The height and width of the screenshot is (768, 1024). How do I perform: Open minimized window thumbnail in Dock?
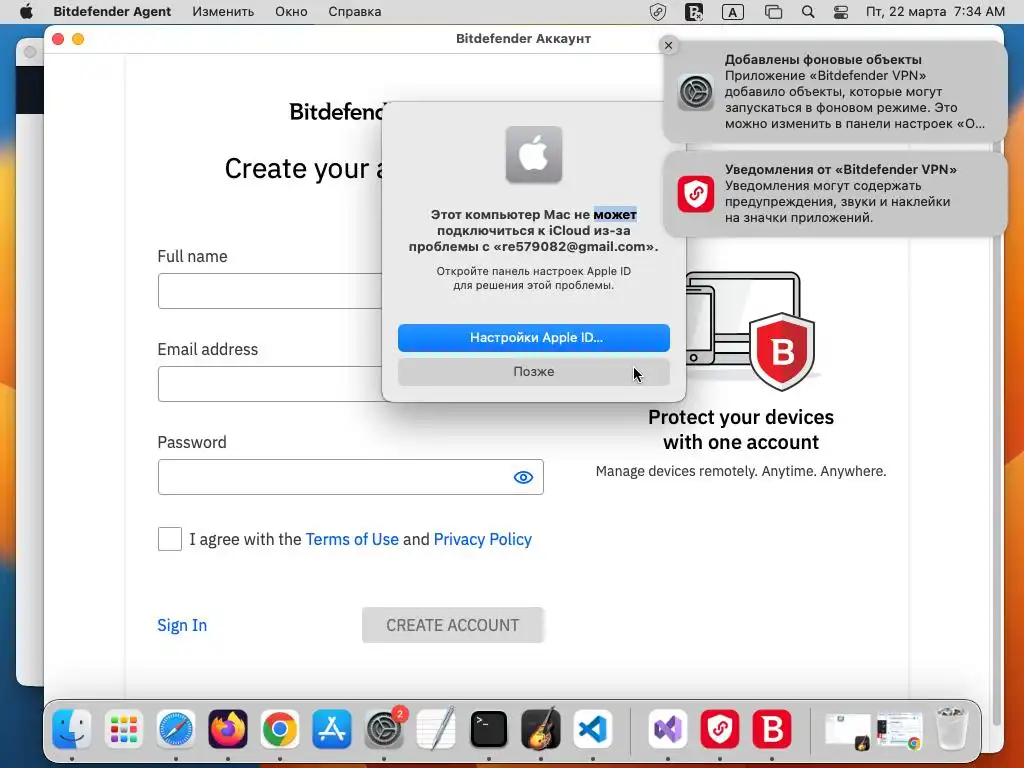pos(848,730)
